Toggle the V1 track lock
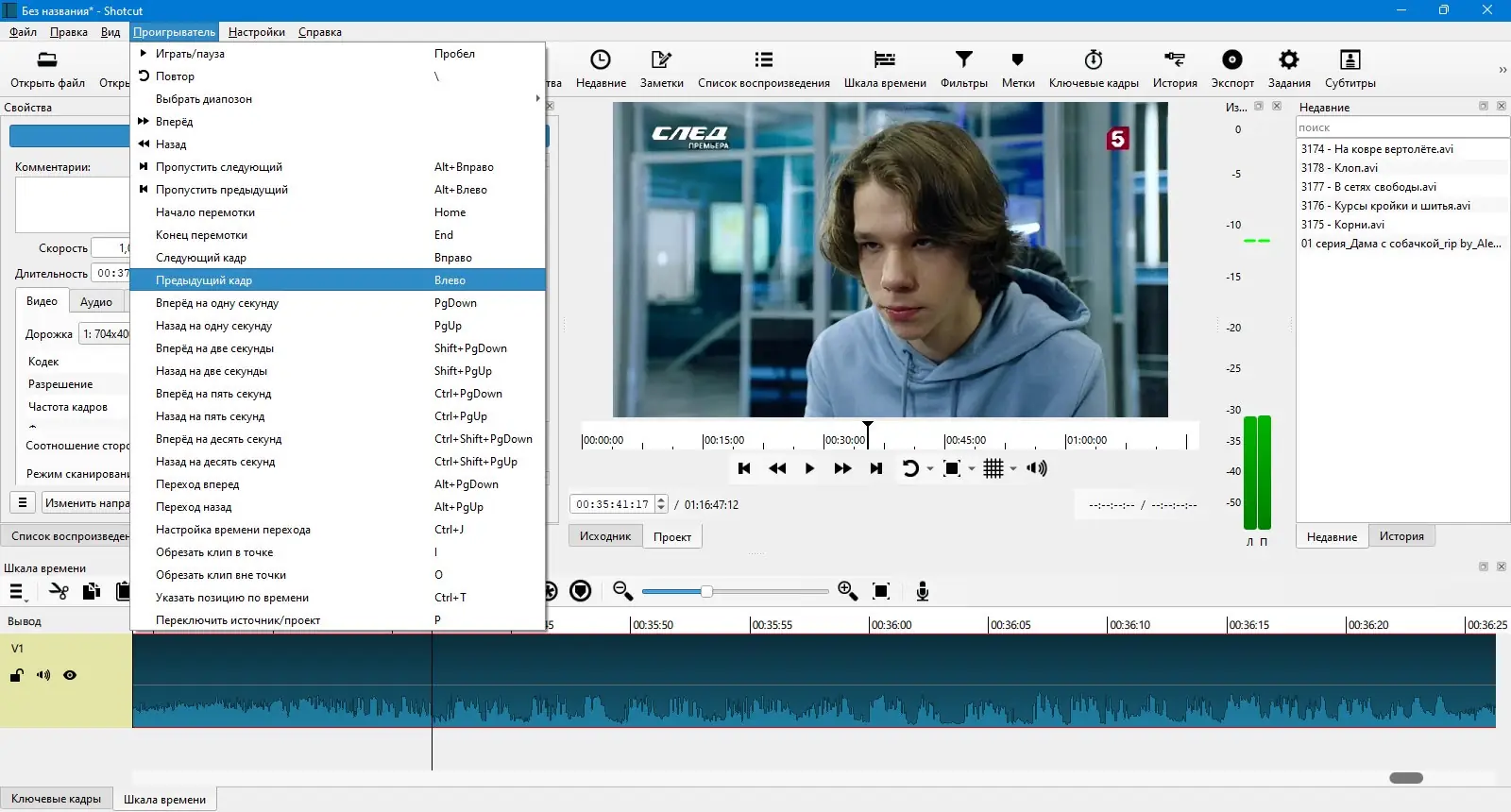 [17, 675]
